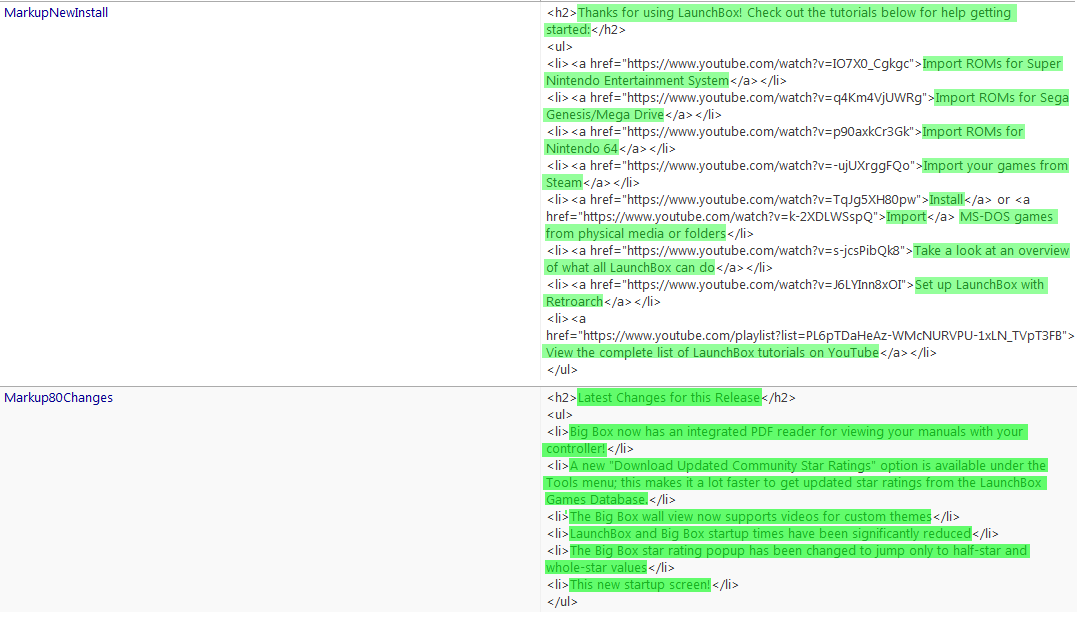The width and height of the screenshot is (1079, 619).
Task: Click 'The Big Box star rating popup' item text
Action: pyautogui.click(x=787, y=559)
